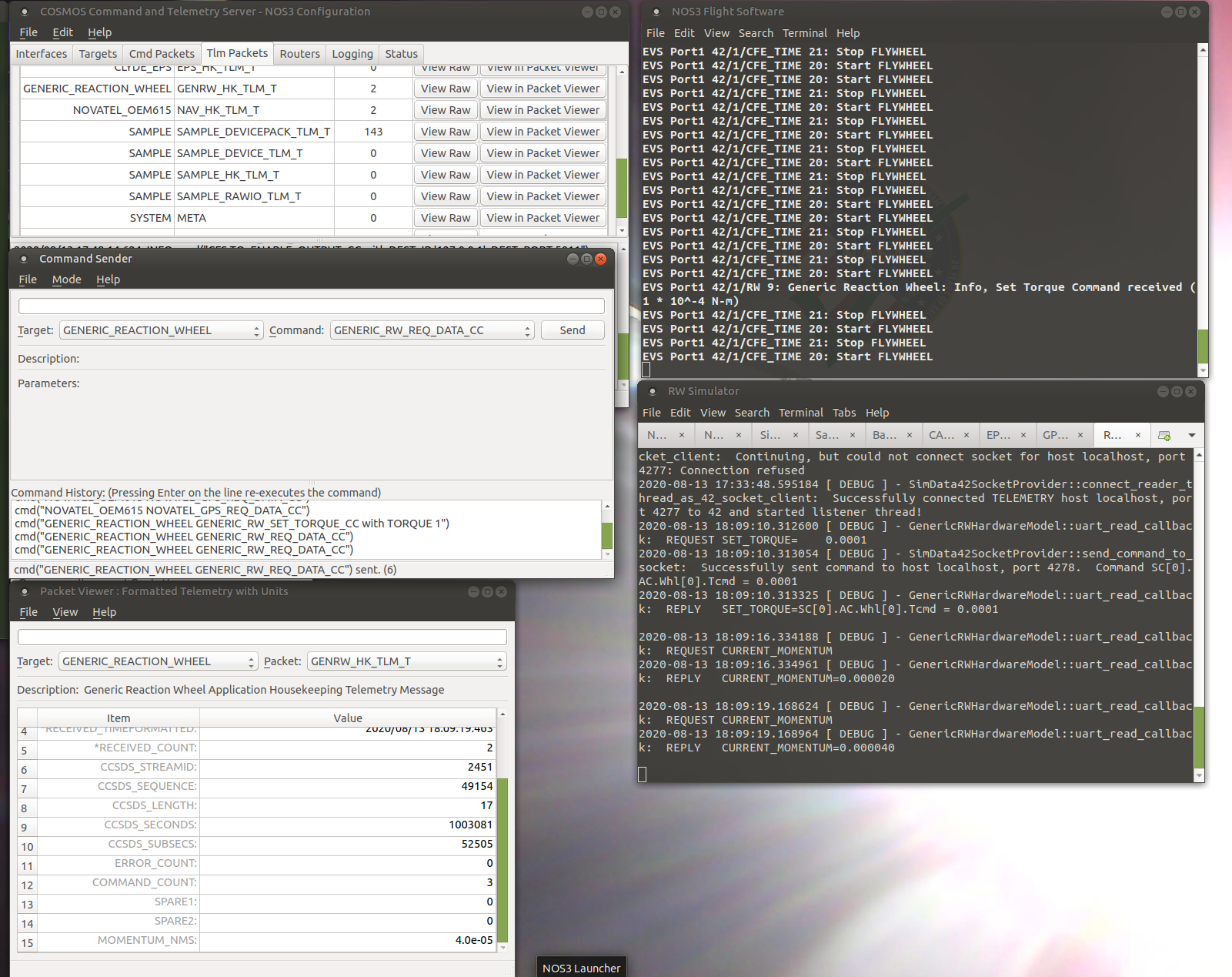
Task: Open the Mode menu in Command Sender
Action: (66, 279)
